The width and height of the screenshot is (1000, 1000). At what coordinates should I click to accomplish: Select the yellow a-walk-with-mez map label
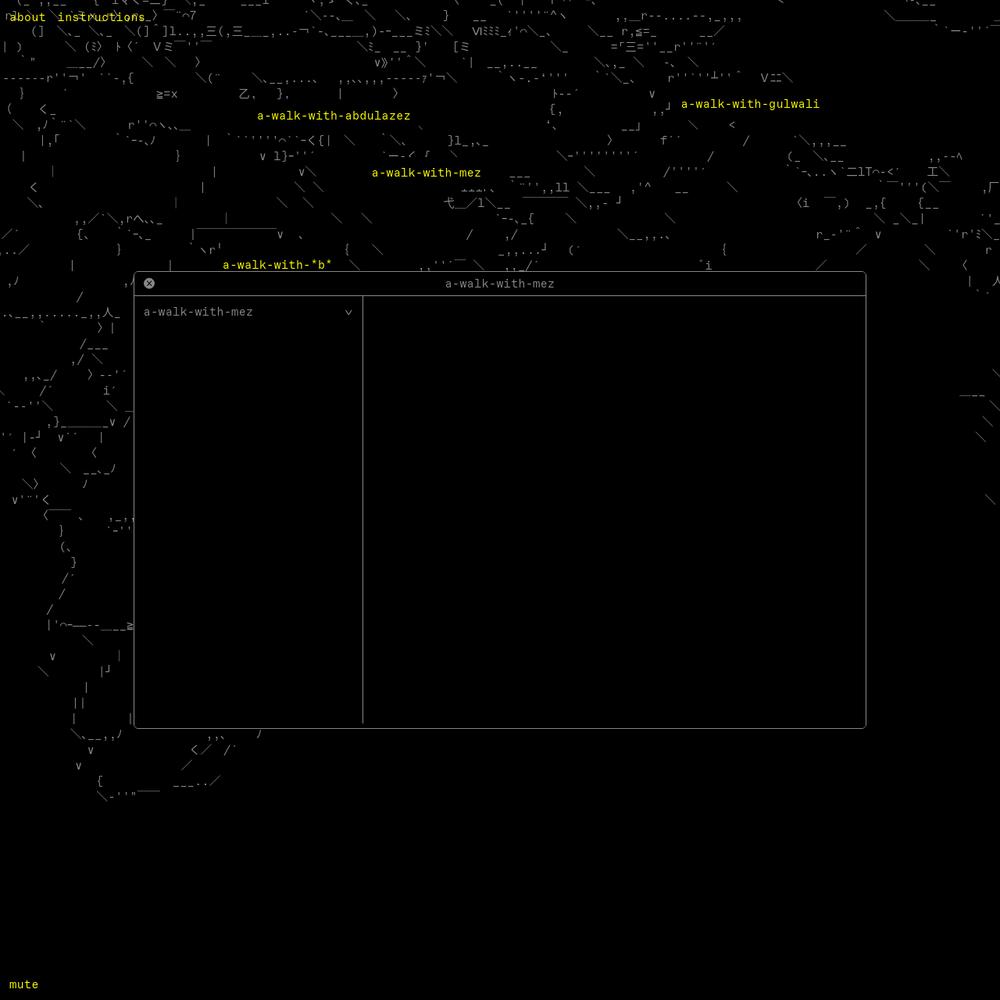point(426,173)
